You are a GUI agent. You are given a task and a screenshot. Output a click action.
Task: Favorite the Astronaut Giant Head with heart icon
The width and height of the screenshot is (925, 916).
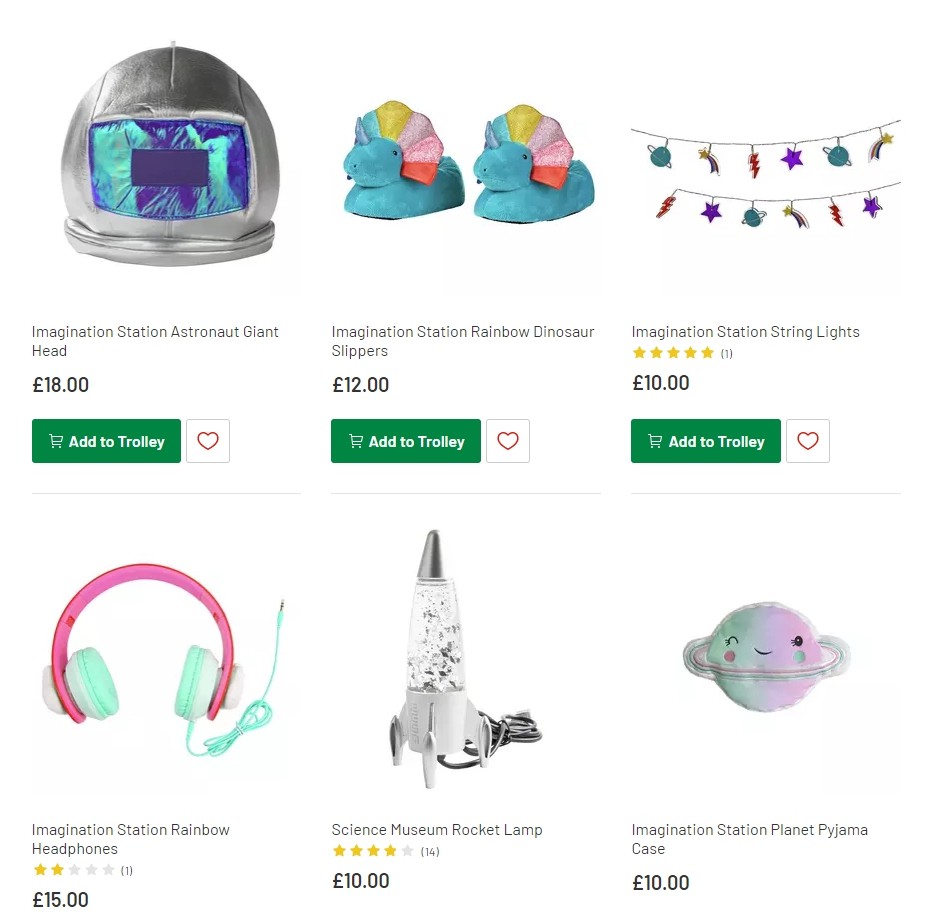208,440
